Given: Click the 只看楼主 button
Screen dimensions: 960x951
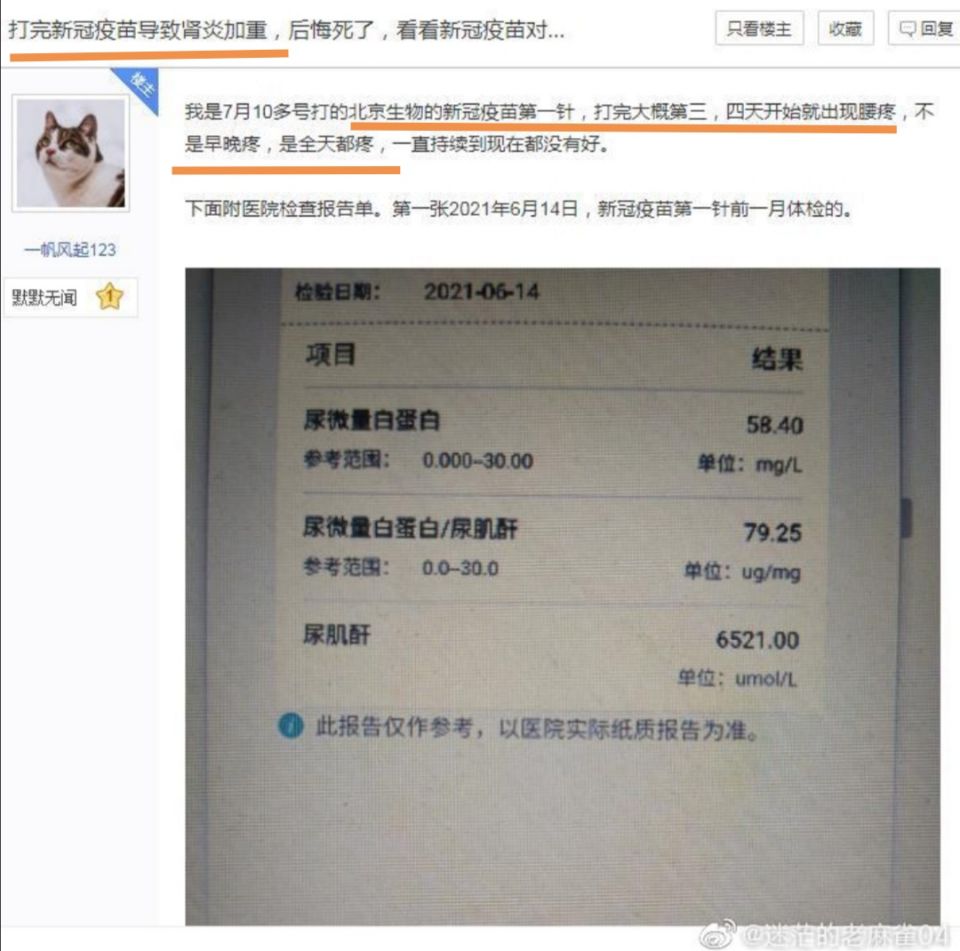Looking at the screenshot, I should coord(759,28).
